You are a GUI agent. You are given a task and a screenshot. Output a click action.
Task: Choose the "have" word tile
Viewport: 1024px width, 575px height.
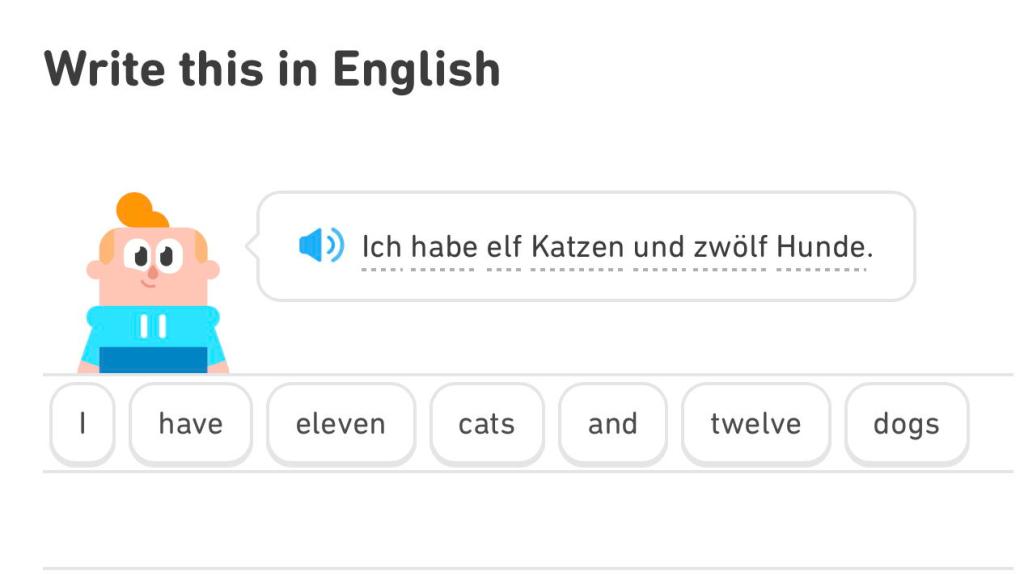point(190,424)
